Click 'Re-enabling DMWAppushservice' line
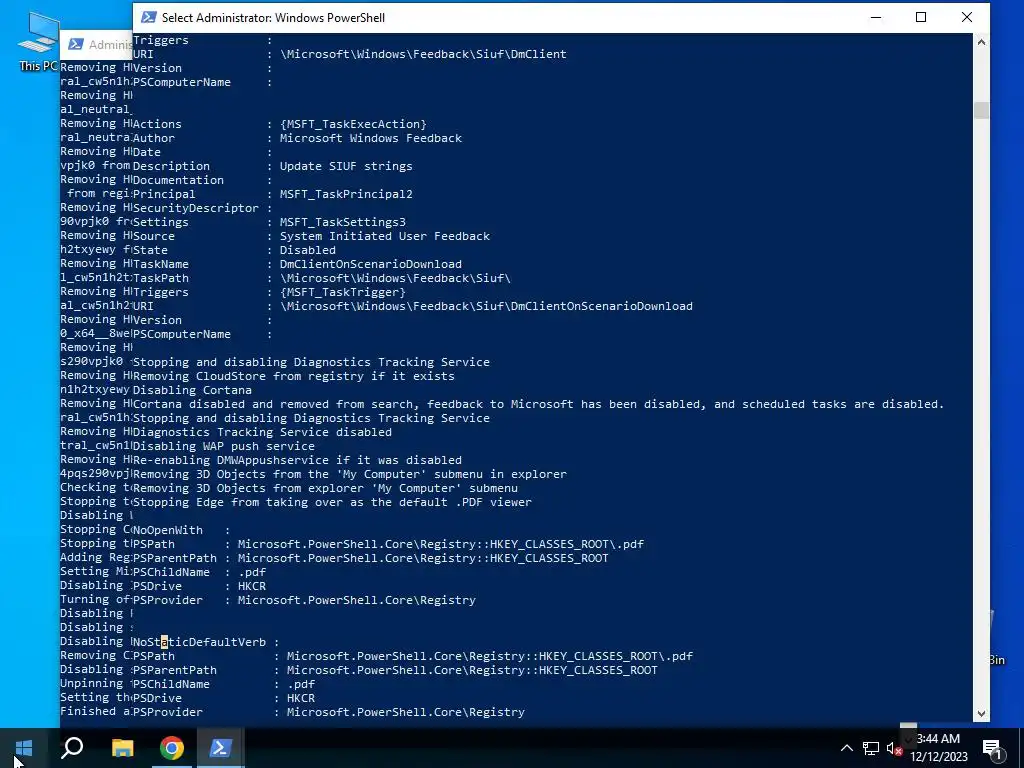This screenshot has height=768, width=1024. [x=297, y=460]
